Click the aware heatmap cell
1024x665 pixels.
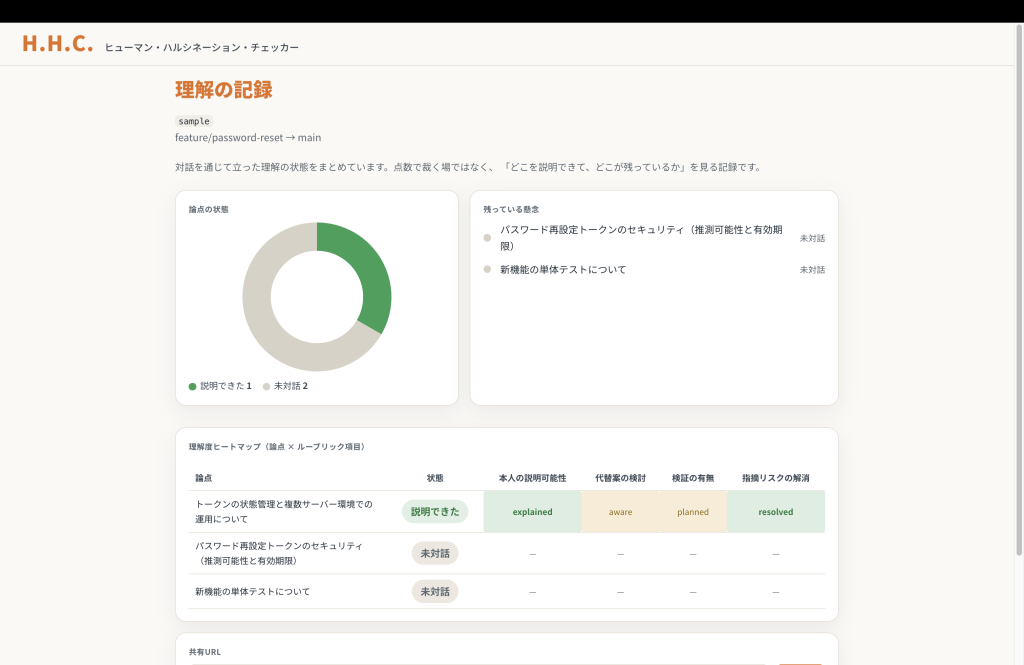[x=620, y=511]
